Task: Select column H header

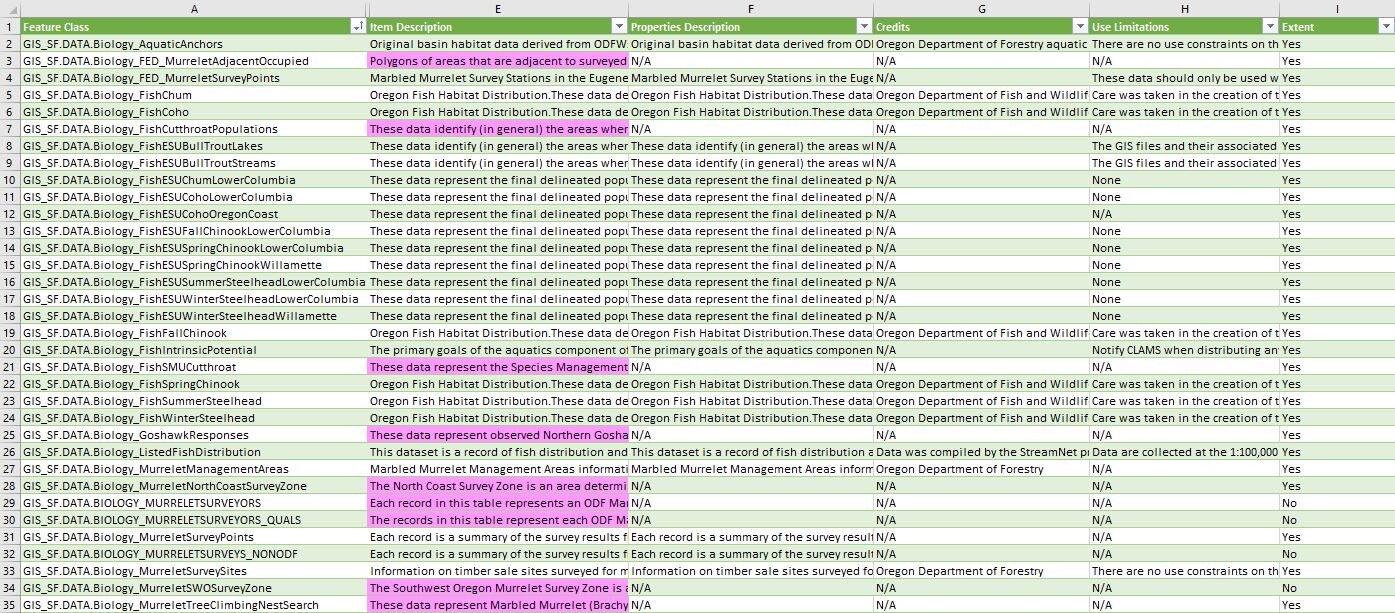Action: click(1184, 8)
